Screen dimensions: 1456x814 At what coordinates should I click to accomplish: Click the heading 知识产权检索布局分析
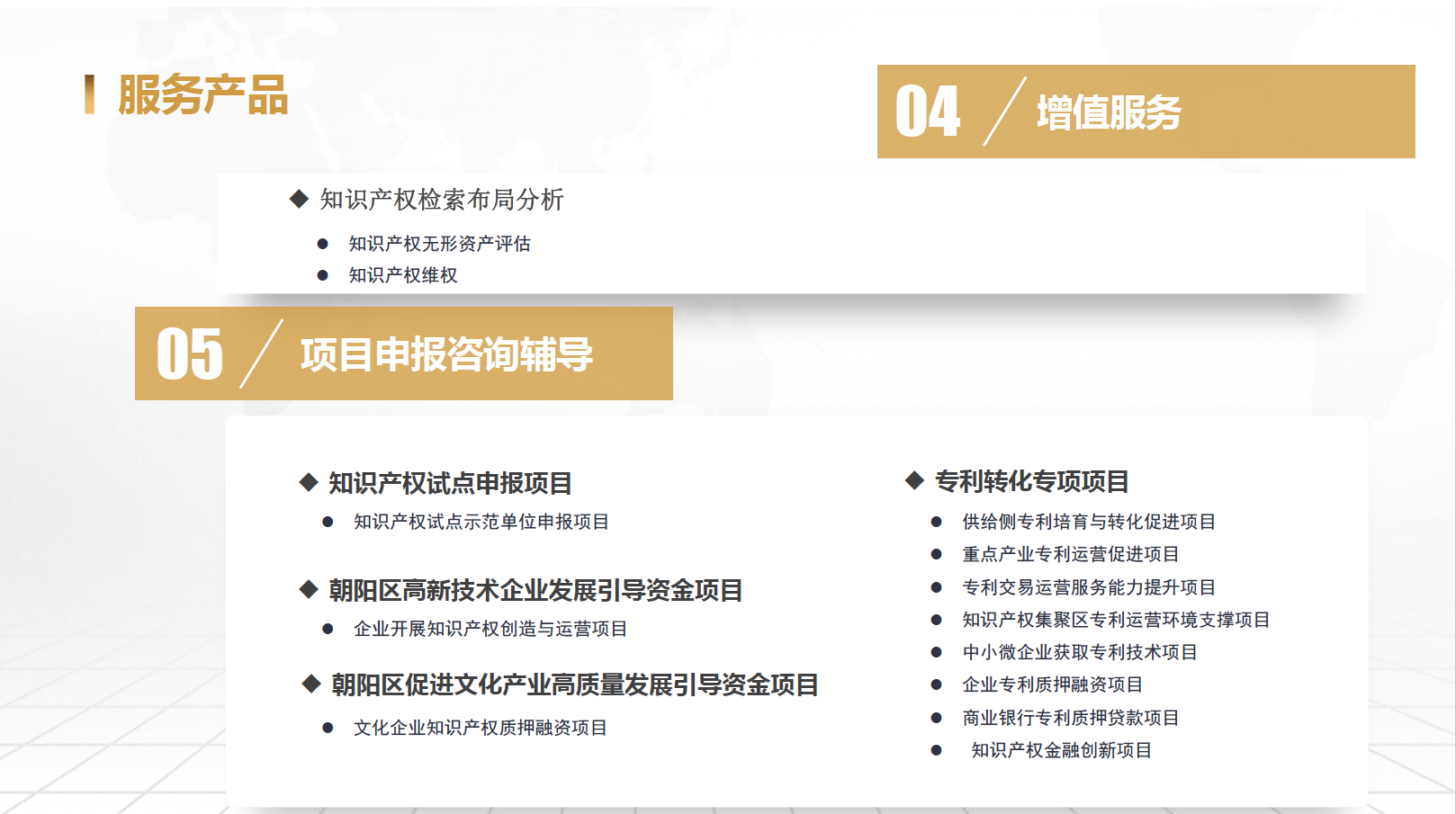click(442, 200)
